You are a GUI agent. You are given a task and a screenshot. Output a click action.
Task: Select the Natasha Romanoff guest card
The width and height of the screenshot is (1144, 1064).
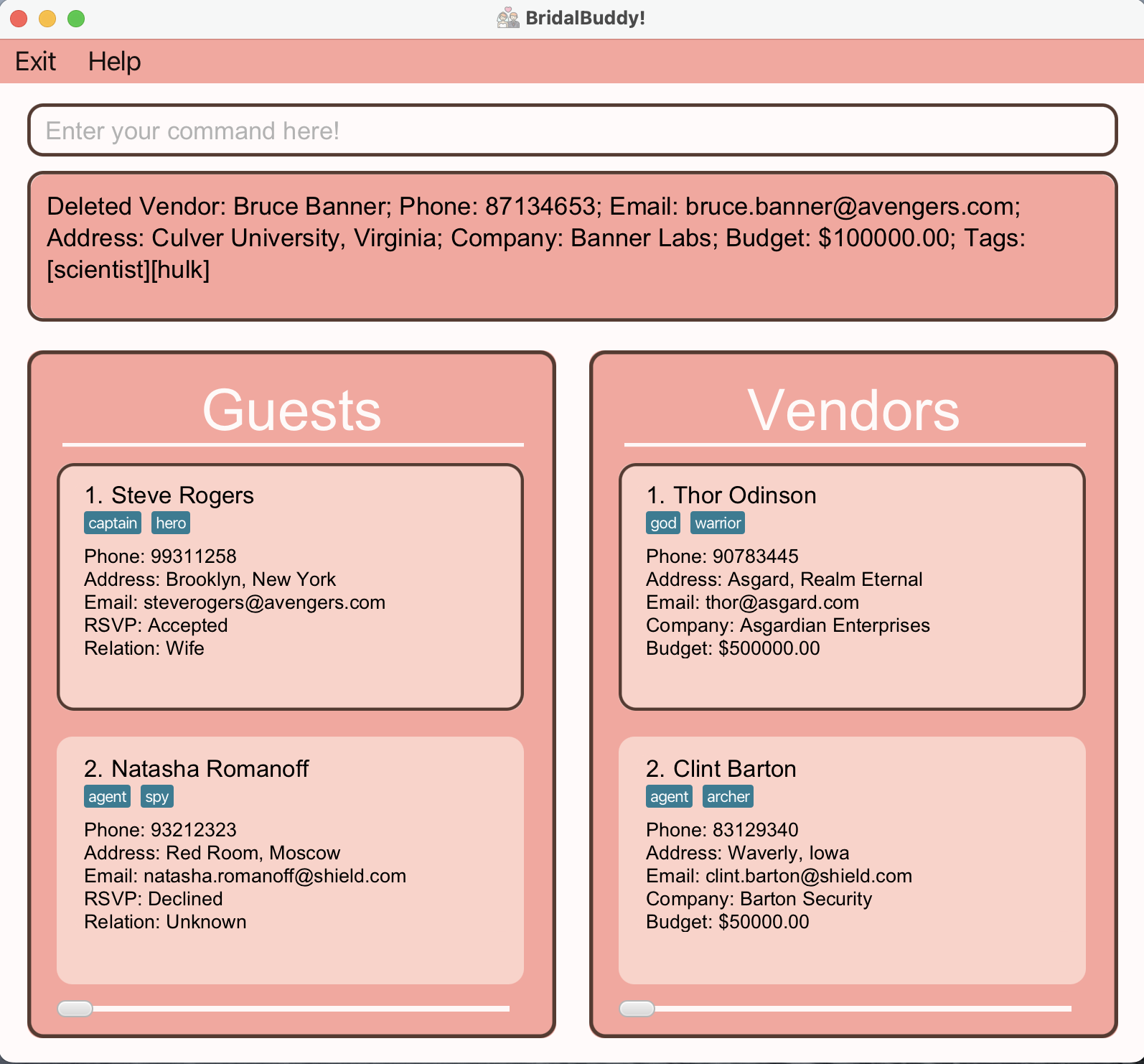coord(290,860)
